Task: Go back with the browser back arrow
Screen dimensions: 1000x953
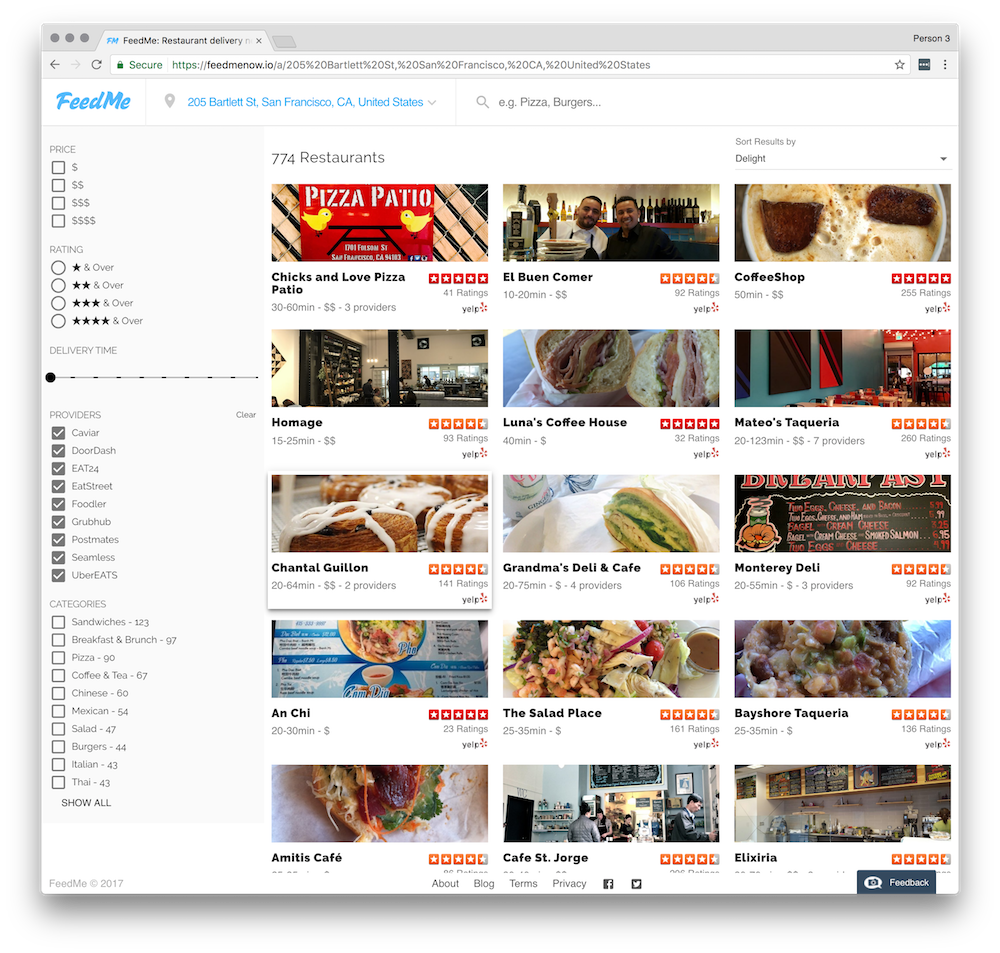Action: 55,64
